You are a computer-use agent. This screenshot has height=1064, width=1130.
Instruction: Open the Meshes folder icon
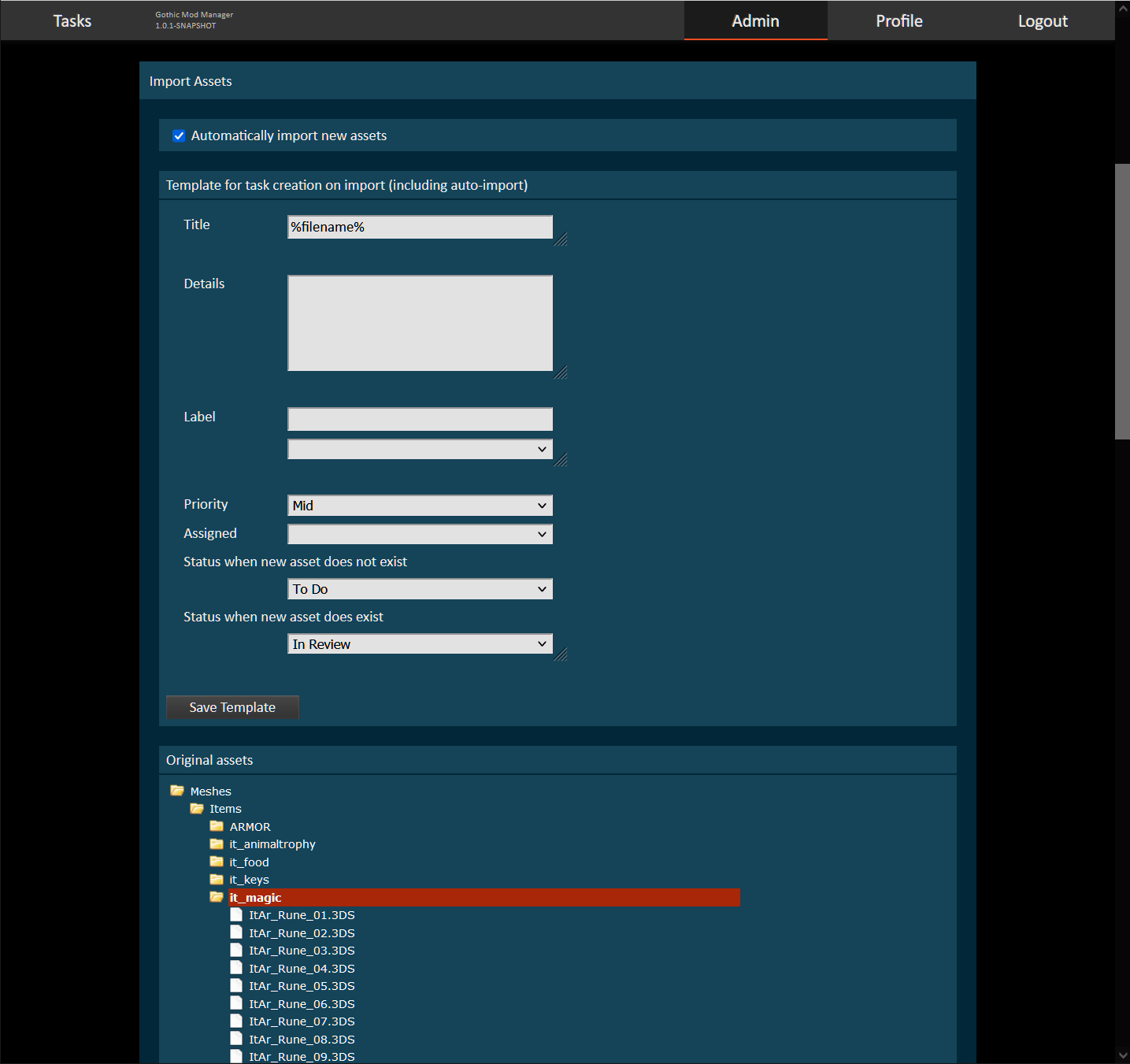tap(177, 791)
